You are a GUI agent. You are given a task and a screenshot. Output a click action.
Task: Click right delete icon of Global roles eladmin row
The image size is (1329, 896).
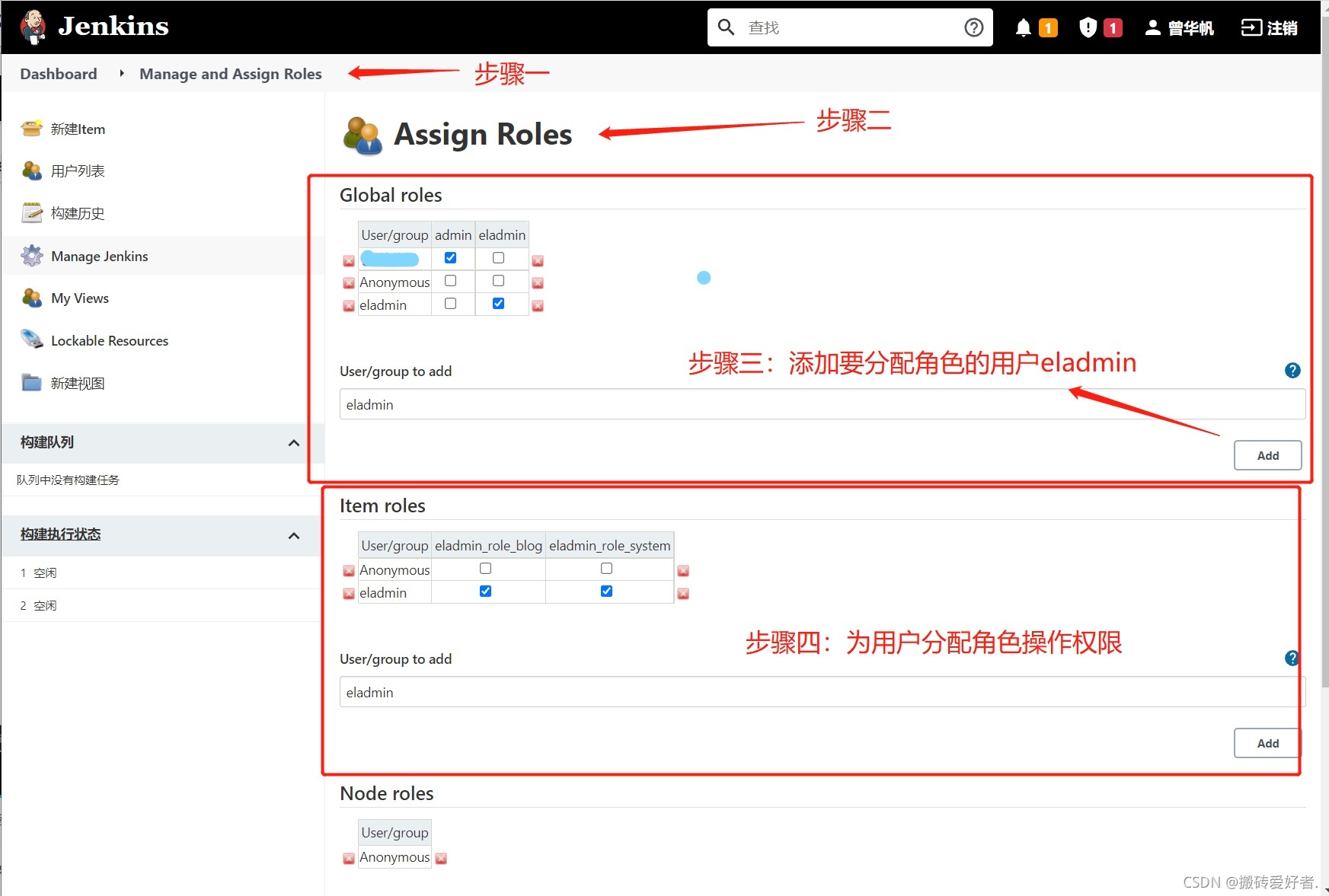[x=538, y=306]
